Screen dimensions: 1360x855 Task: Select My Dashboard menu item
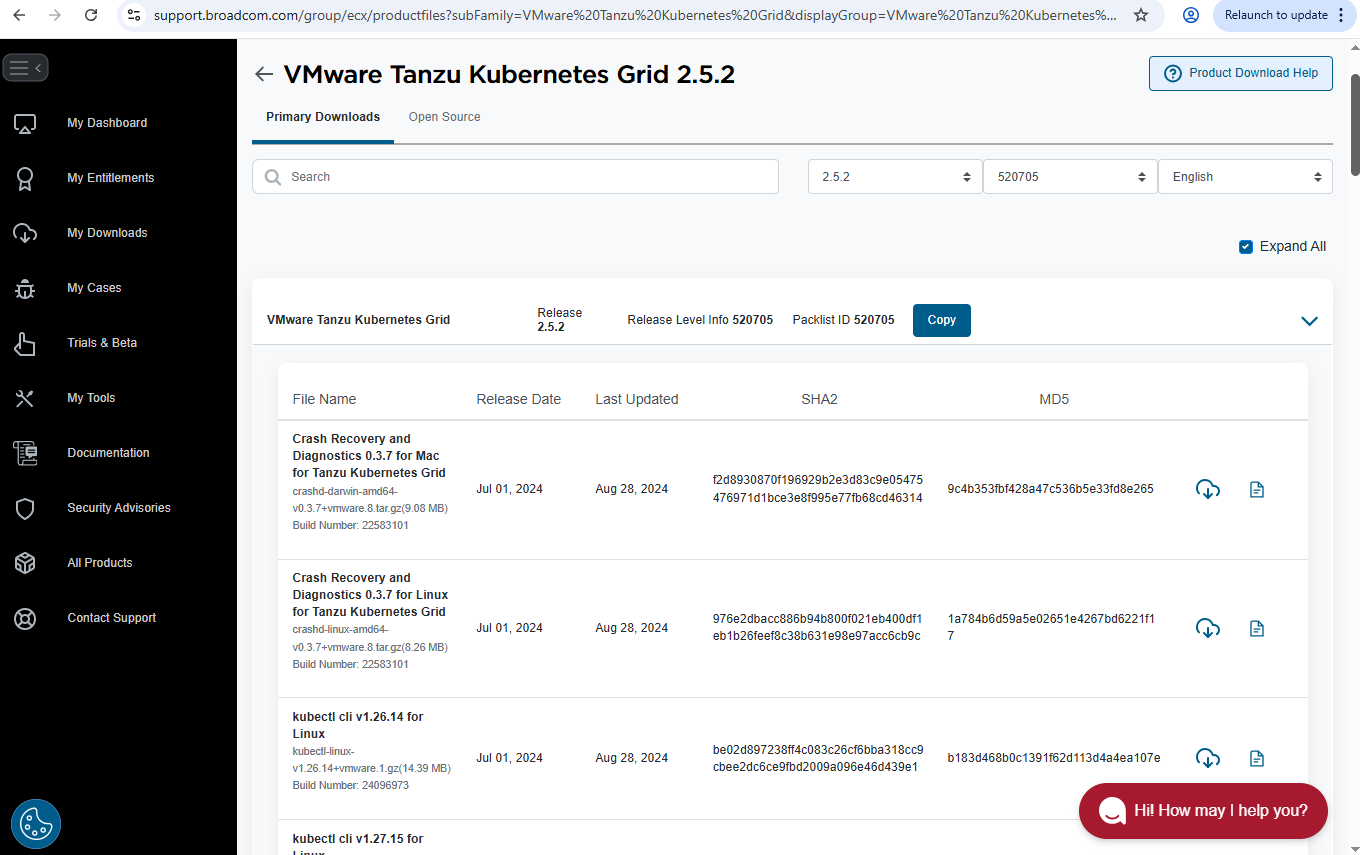coord(107,123)
